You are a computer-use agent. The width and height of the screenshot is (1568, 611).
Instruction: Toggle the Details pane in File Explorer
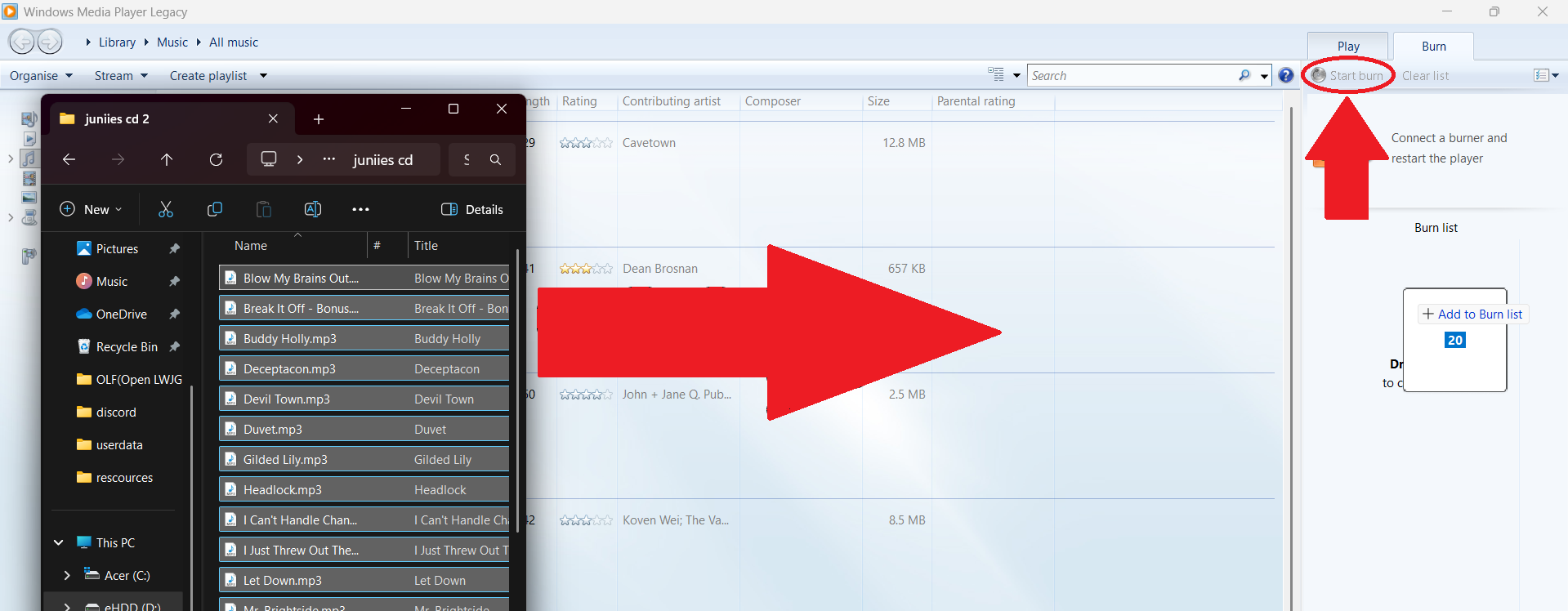(472, 209)
